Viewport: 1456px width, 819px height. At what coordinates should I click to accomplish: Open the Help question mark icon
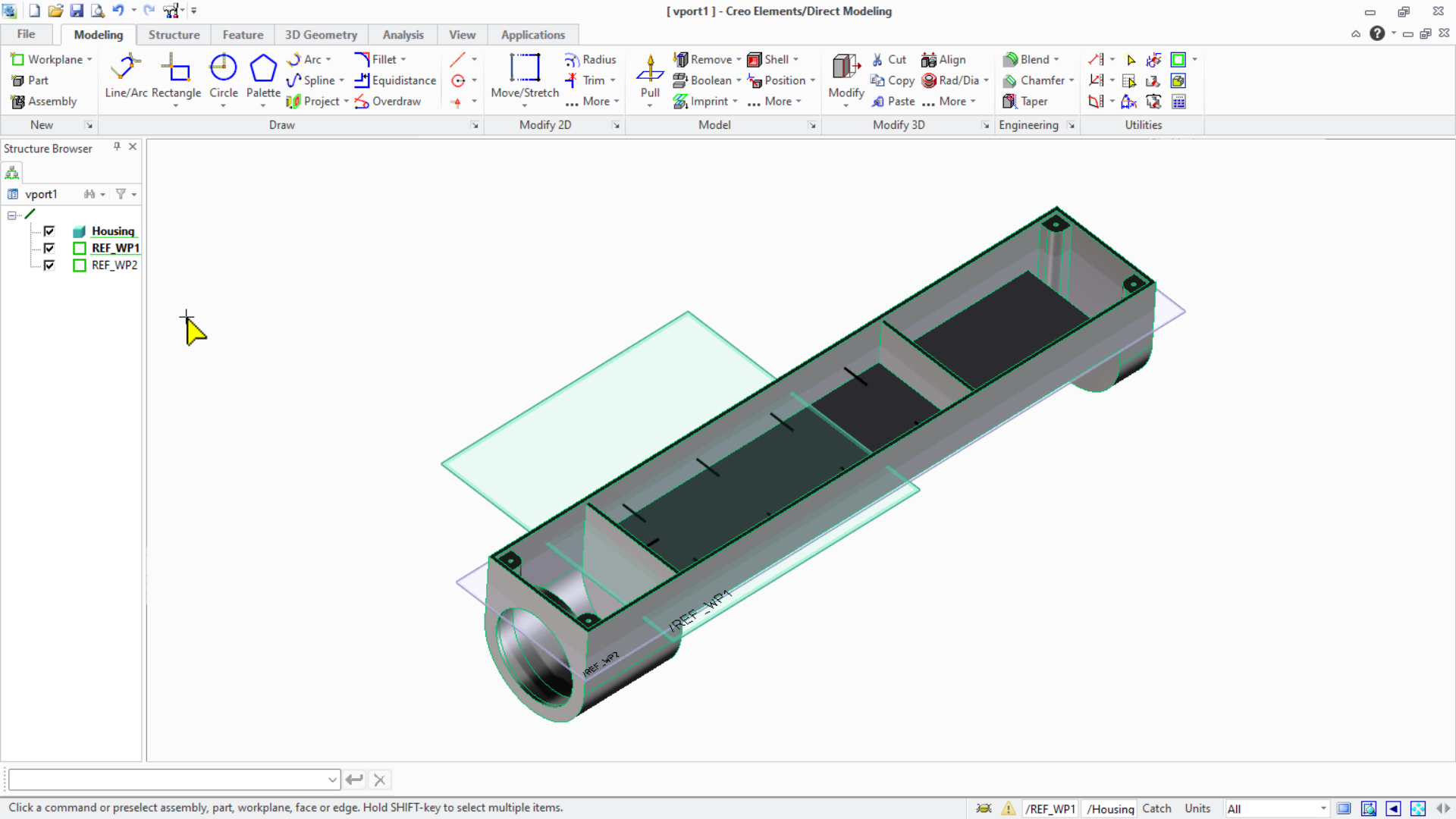1377,33
